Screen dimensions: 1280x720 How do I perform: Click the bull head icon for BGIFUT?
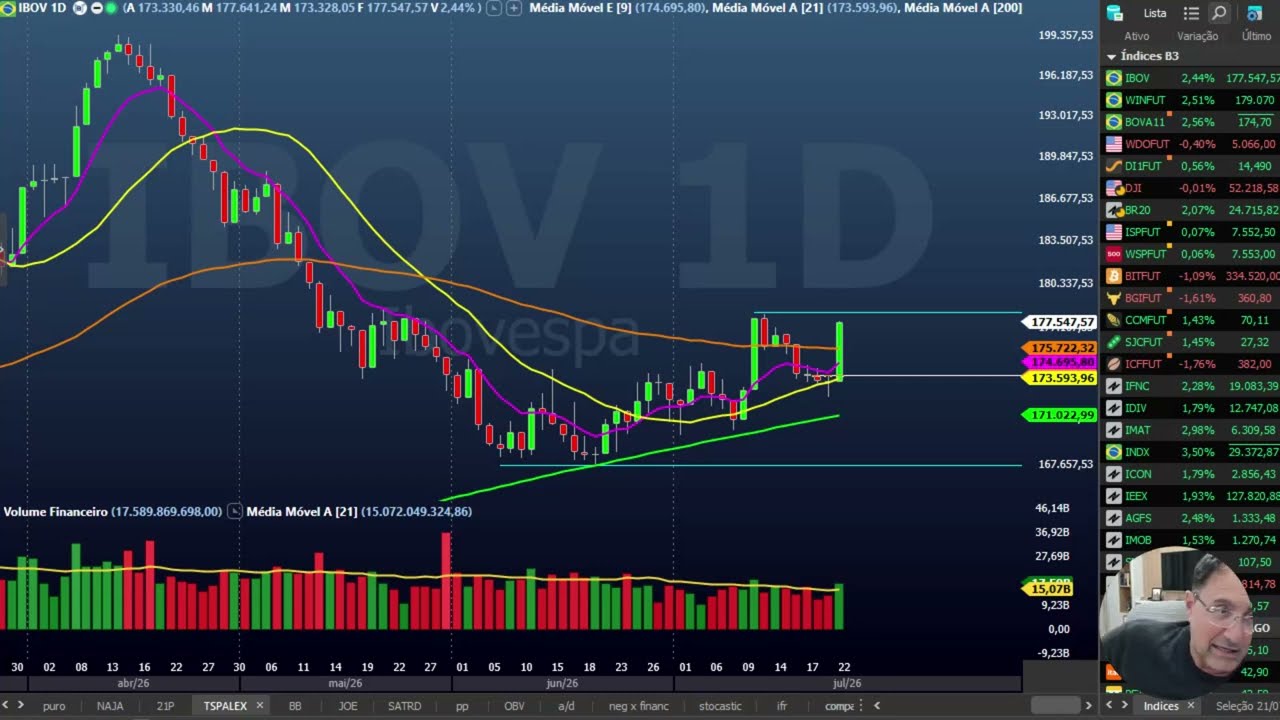coord(1114,298)
